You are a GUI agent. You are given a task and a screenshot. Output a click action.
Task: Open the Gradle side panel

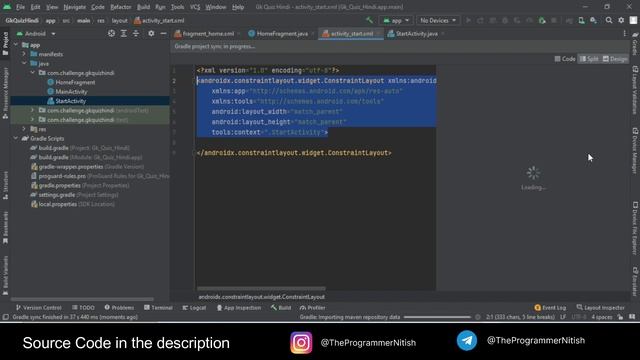pos(635,44)
